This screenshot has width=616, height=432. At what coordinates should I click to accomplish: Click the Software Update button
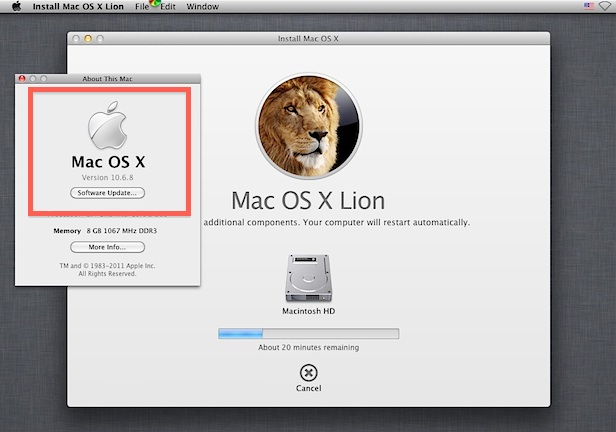(107, 193)
